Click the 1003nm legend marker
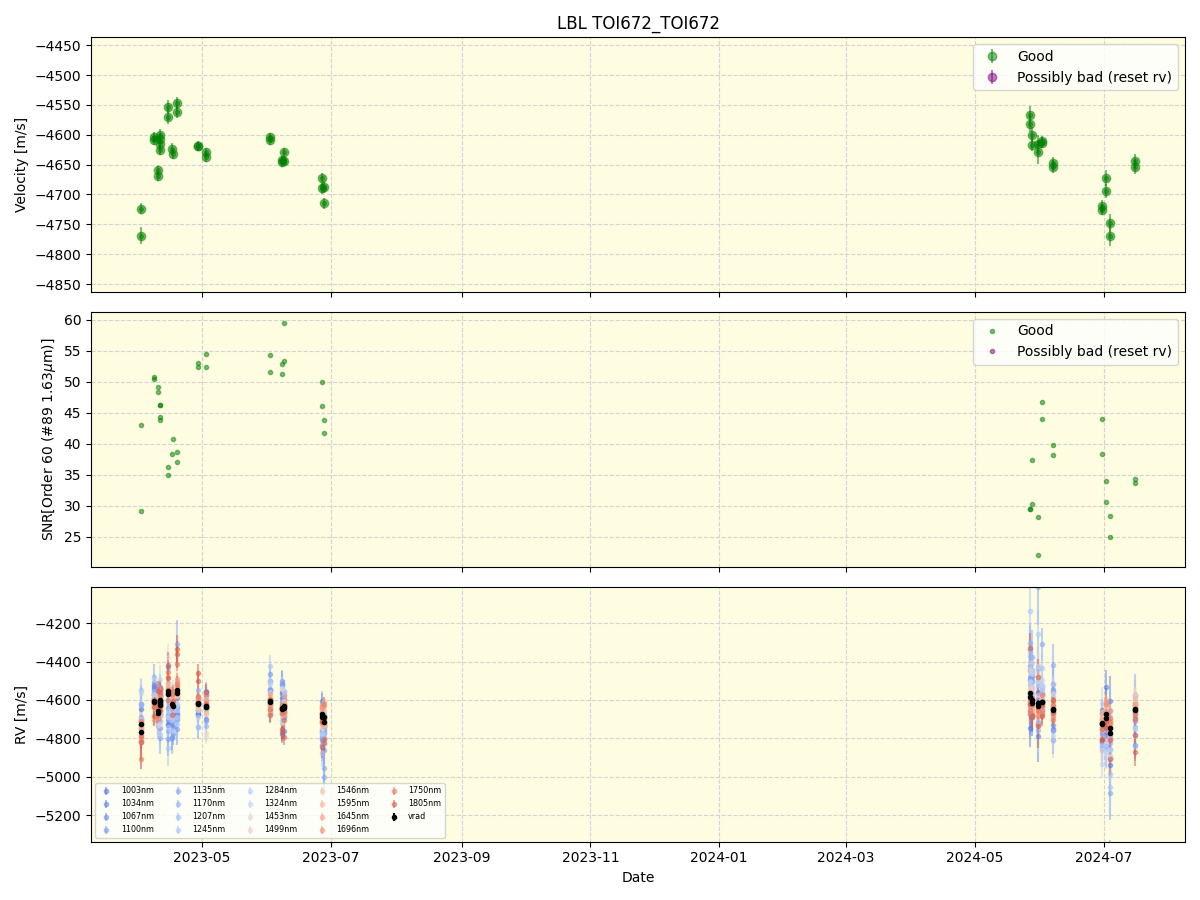Image resolution: width=1200 pixels, height=900 pixels. pos(106,791)
